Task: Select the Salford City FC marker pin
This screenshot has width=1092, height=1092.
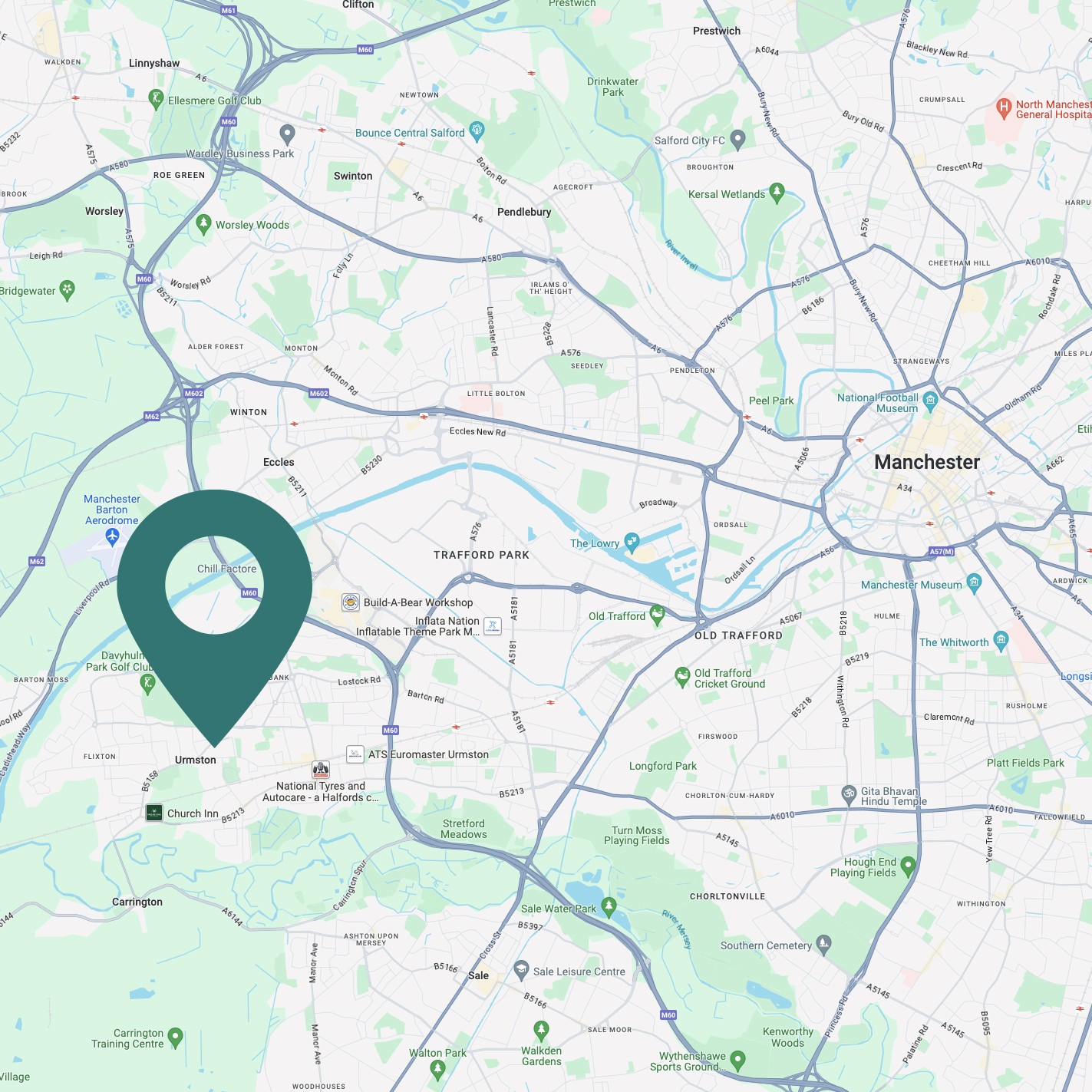Action: click(x=737, y=140)
